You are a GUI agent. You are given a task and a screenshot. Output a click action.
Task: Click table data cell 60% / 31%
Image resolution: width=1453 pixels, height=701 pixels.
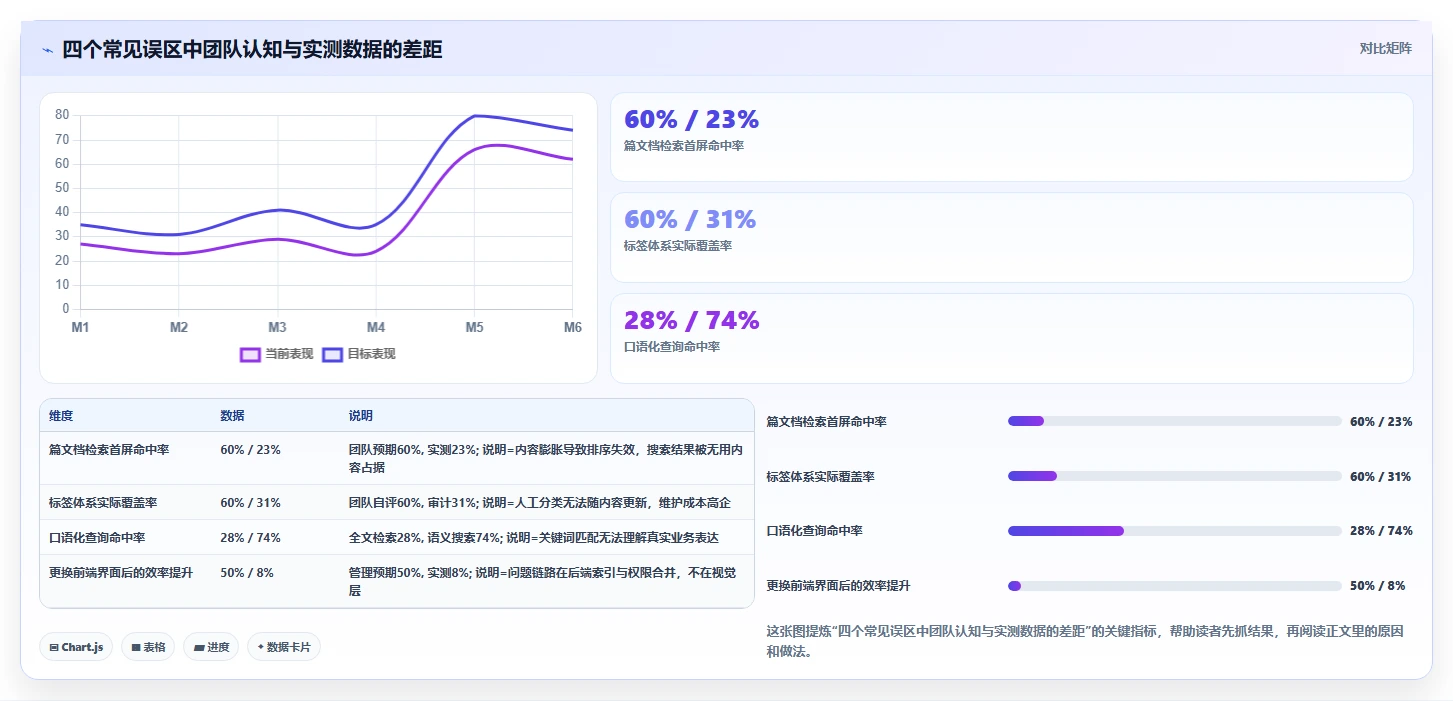250,502
